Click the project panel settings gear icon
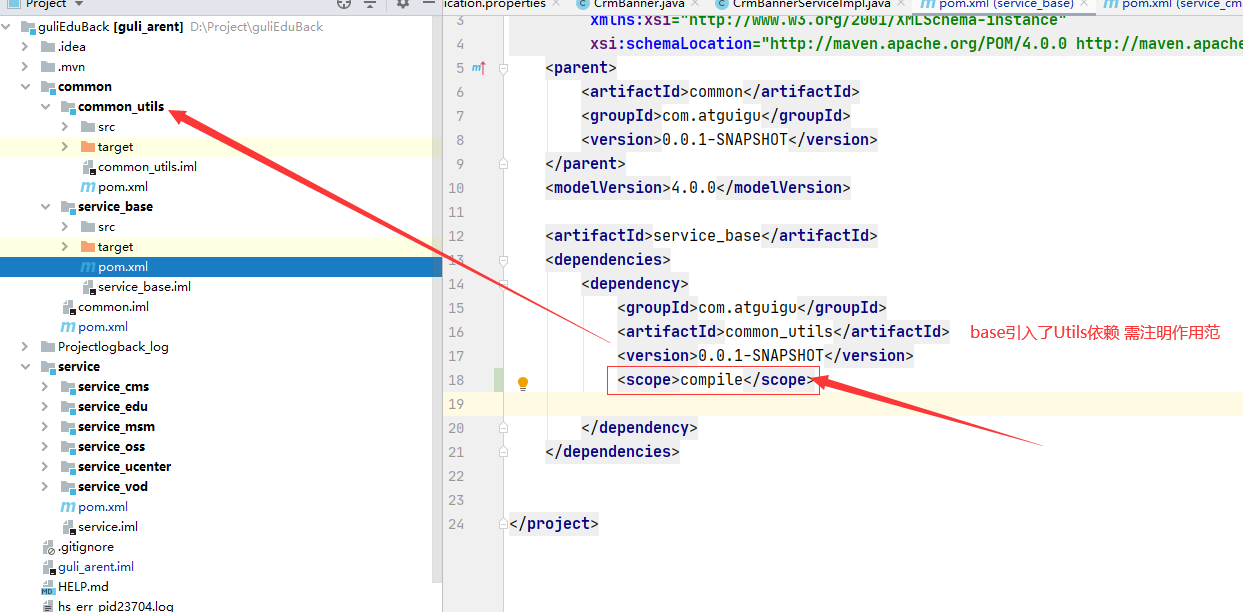Viewport: 1243px width, 612px height. tap(402, 4)
